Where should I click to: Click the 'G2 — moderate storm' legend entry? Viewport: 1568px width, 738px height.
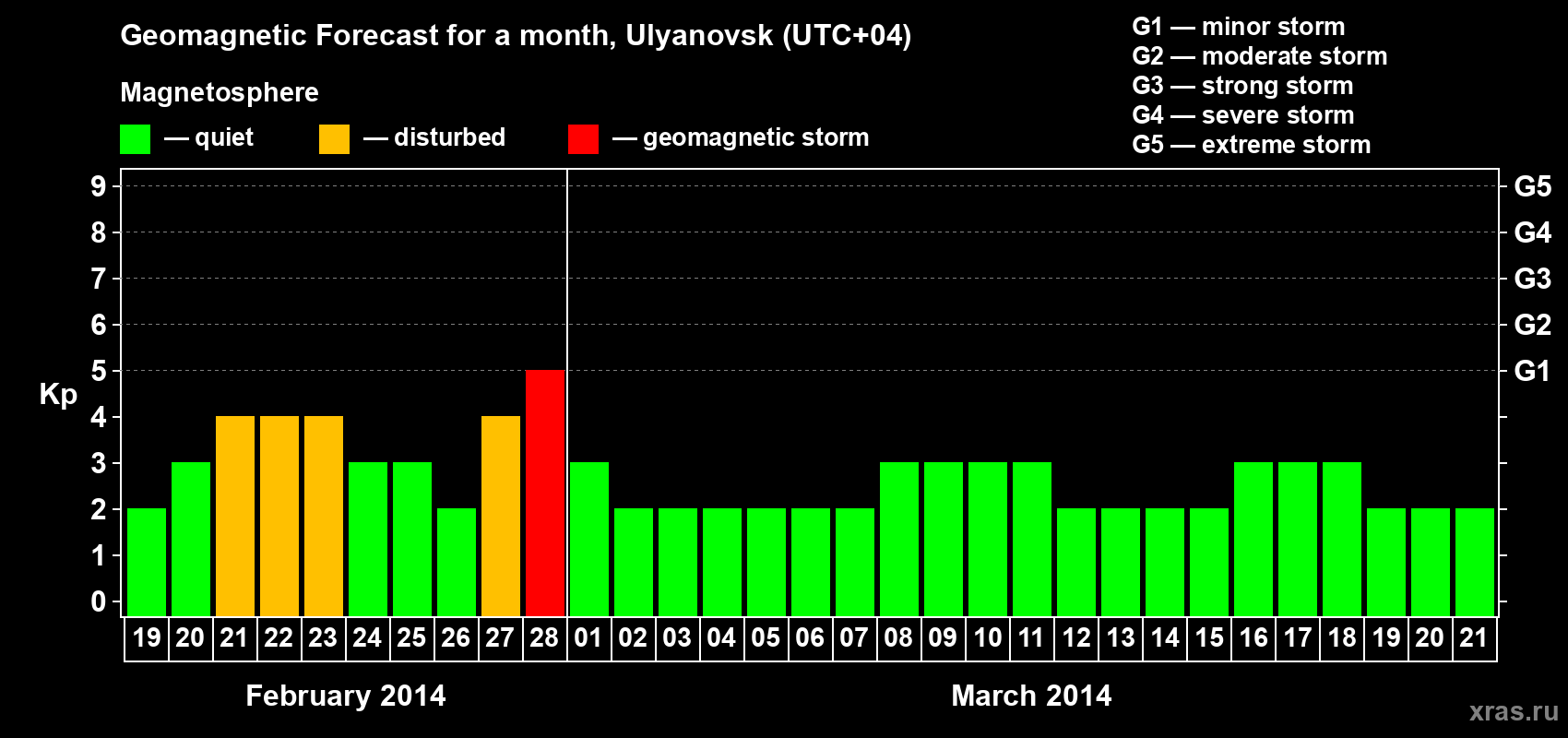(1260, 56)
